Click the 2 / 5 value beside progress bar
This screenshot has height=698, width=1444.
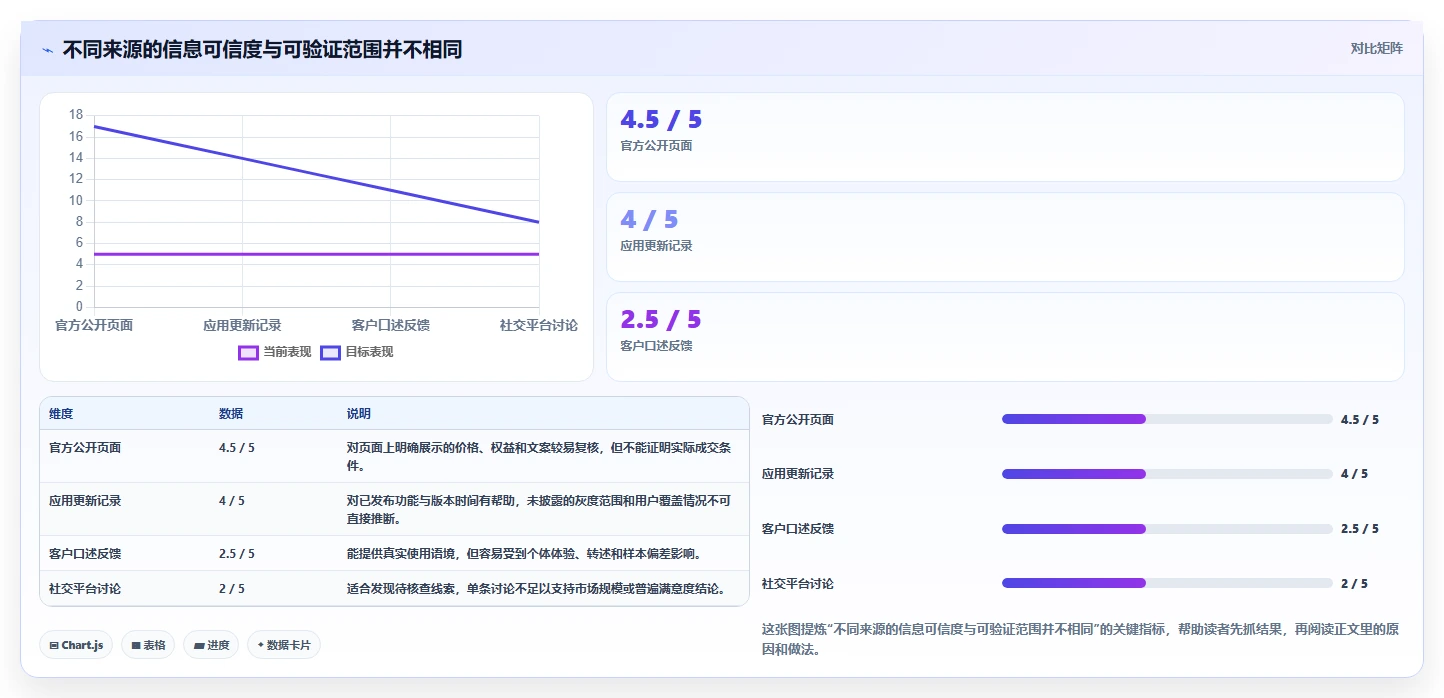click(1354, 583)
